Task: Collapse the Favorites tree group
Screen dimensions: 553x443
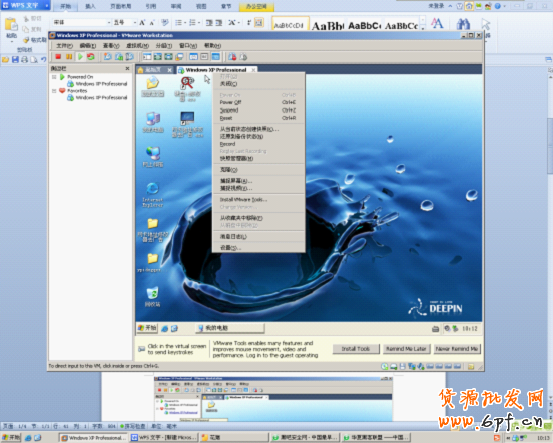Action: click(54, 91)
